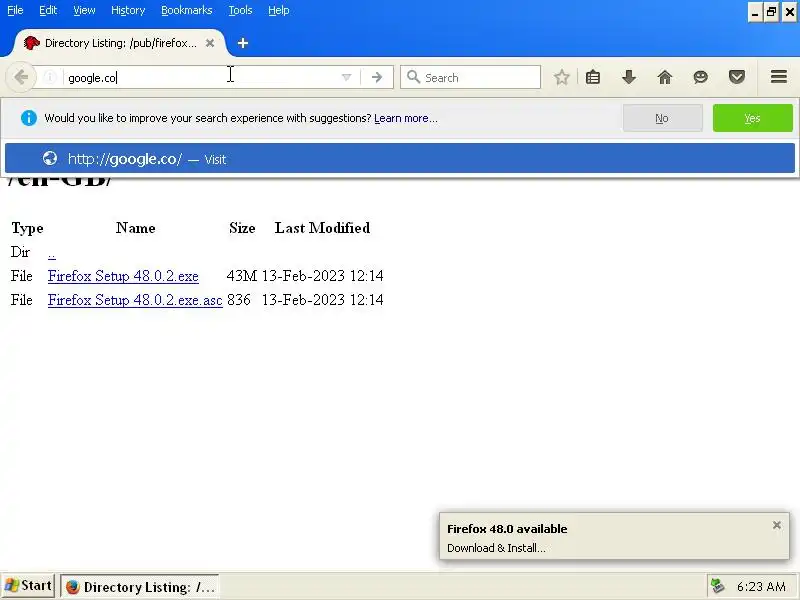Focus the address bar containing google.co

coord(202,78)
